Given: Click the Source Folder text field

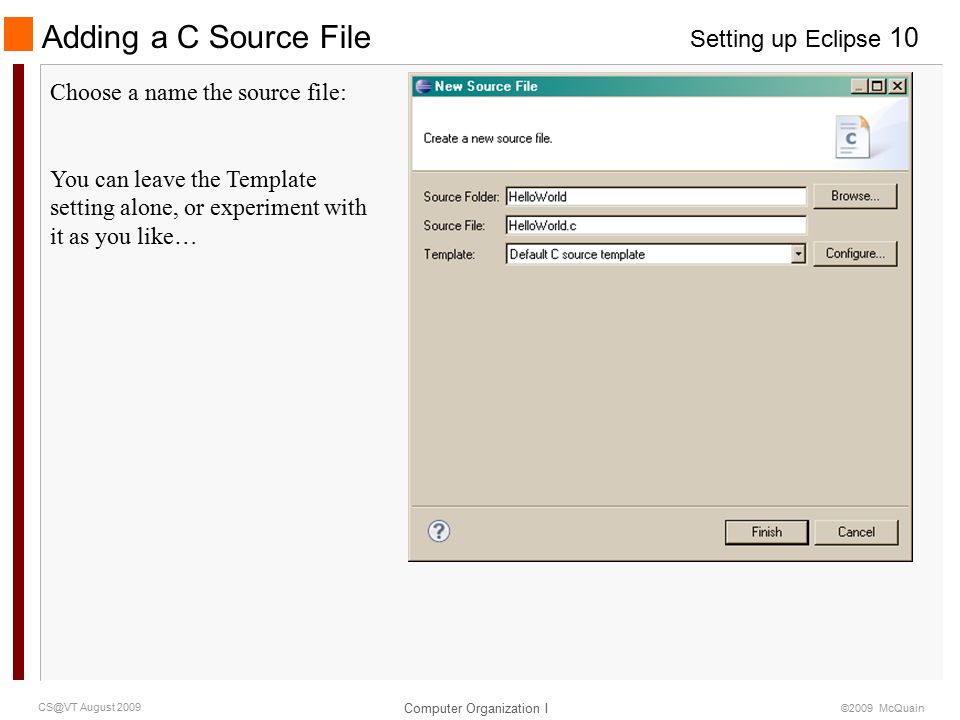Looking at the screenshot, I should [656, 197].
